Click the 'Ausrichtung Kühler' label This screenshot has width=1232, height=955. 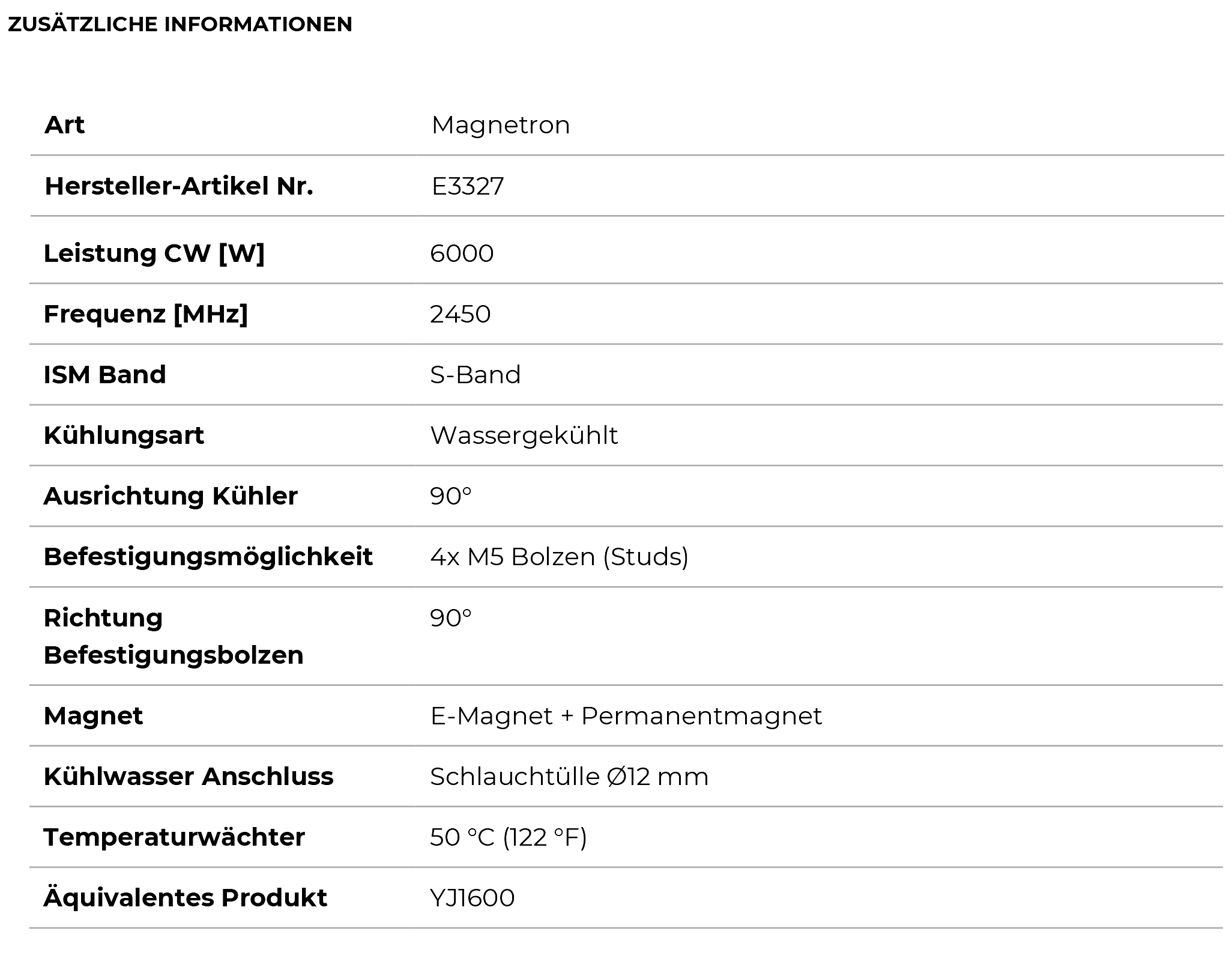[x=171, y=496]
